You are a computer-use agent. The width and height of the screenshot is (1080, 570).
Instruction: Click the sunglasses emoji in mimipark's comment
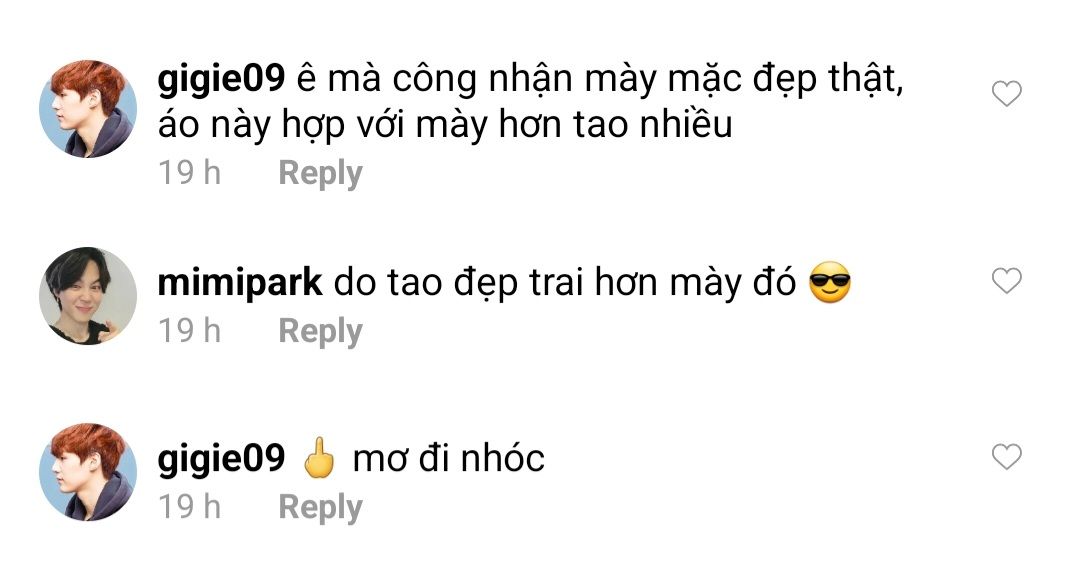830,282
